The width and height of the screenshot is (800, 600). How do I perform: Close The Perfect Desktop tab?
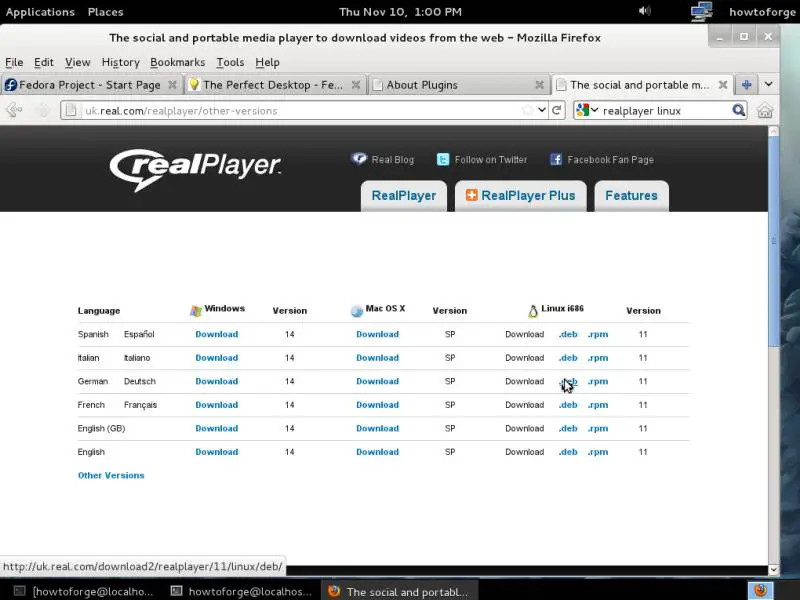click(x=356, y=85)
